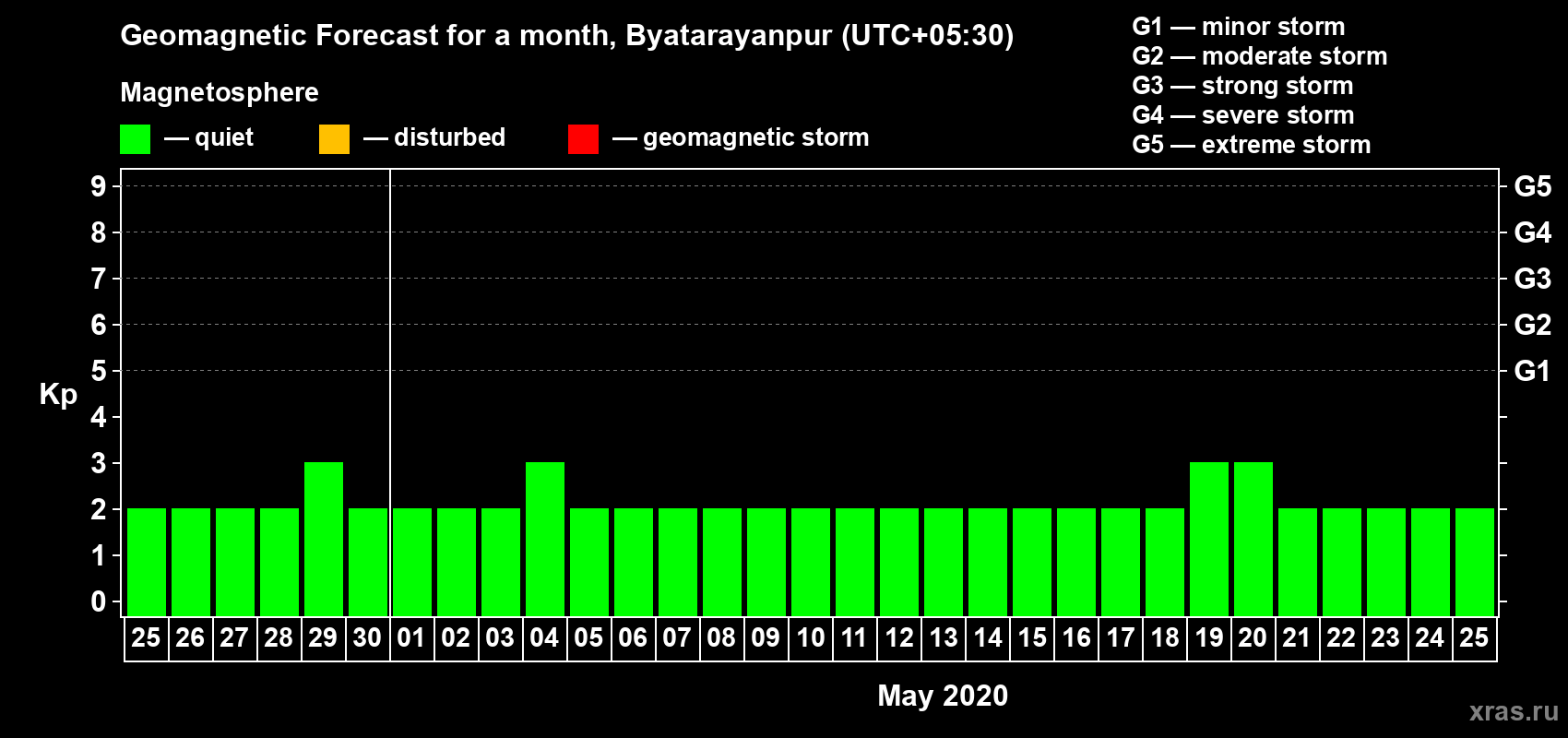This screenshot has width=1568, height=738.
Task: Click the date cell labeled 18
Action: (1164, 638)
